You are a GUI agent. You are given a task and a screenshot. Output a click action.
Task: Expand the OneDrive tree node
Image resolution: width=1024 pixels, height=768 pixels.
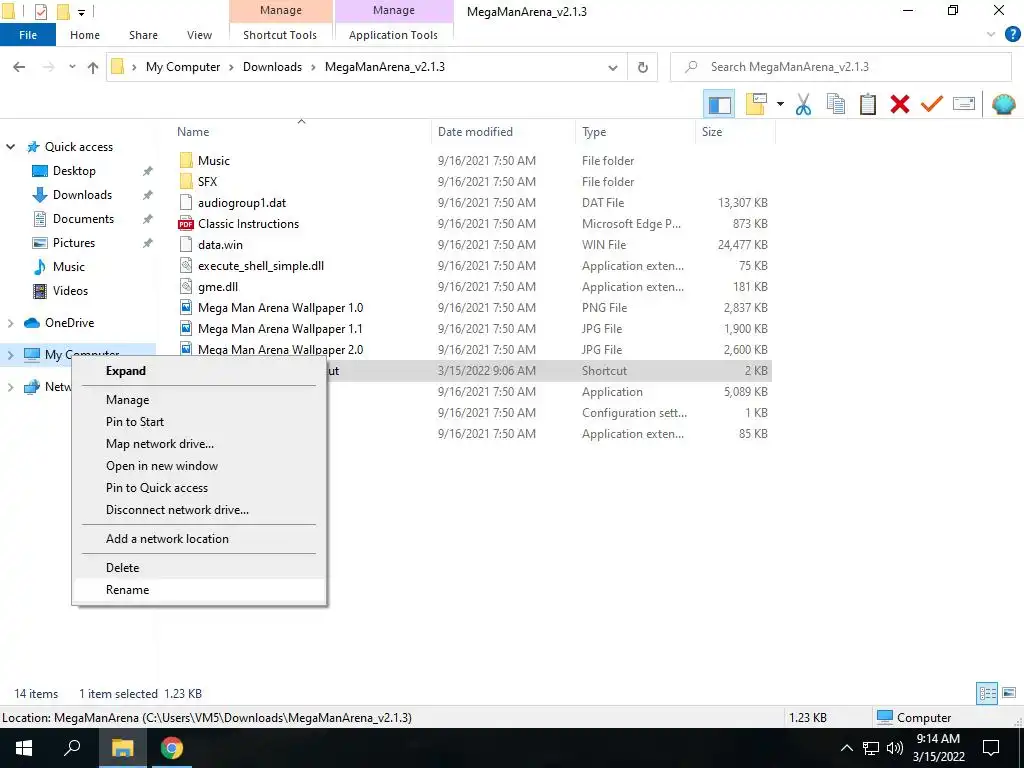pos(10,323)
